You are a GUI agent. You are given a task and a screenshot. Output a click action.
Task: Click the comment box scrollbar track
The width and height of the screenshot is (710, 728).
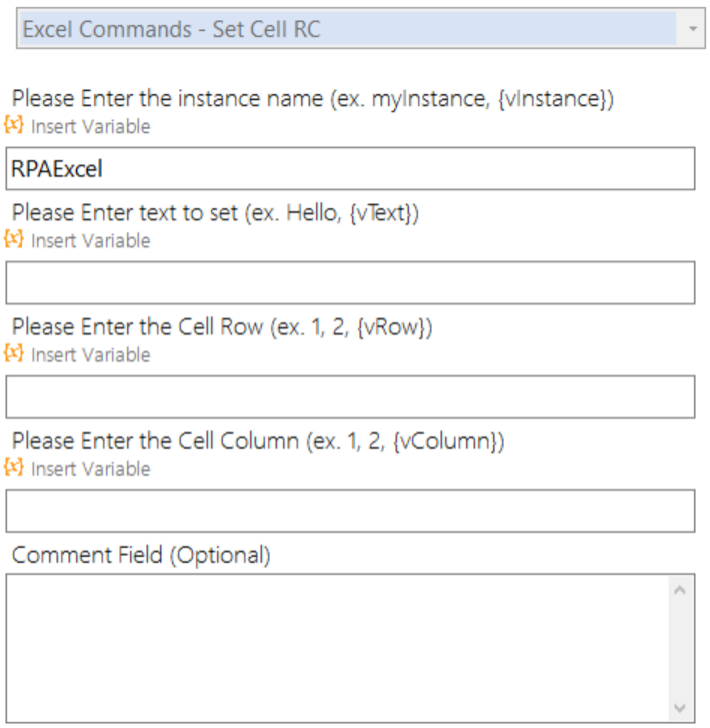[680, 649]
